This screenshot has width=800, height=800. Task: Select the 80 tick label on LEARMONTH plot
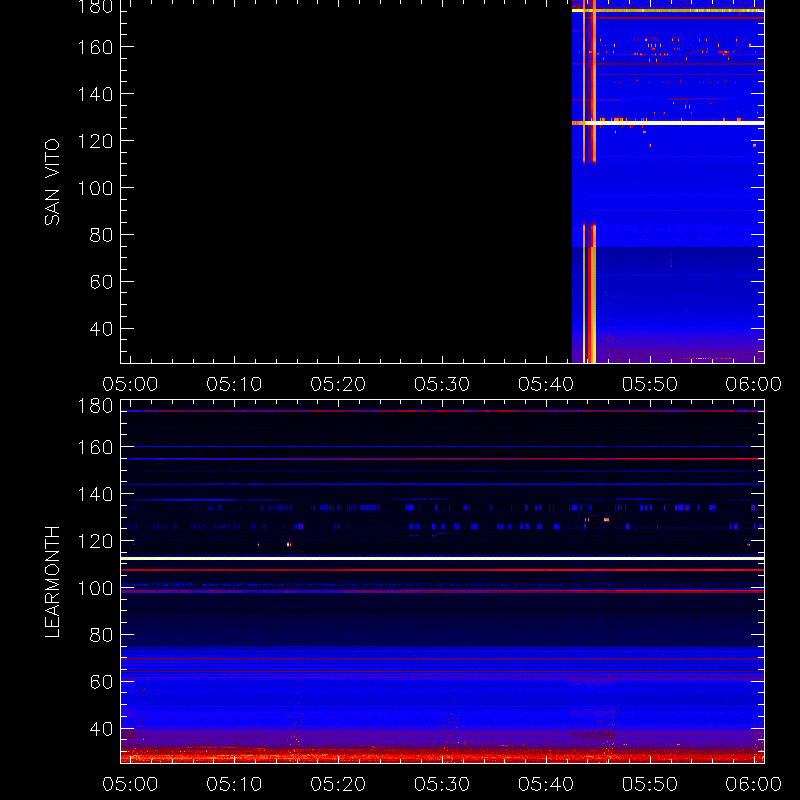pos(101,635)
